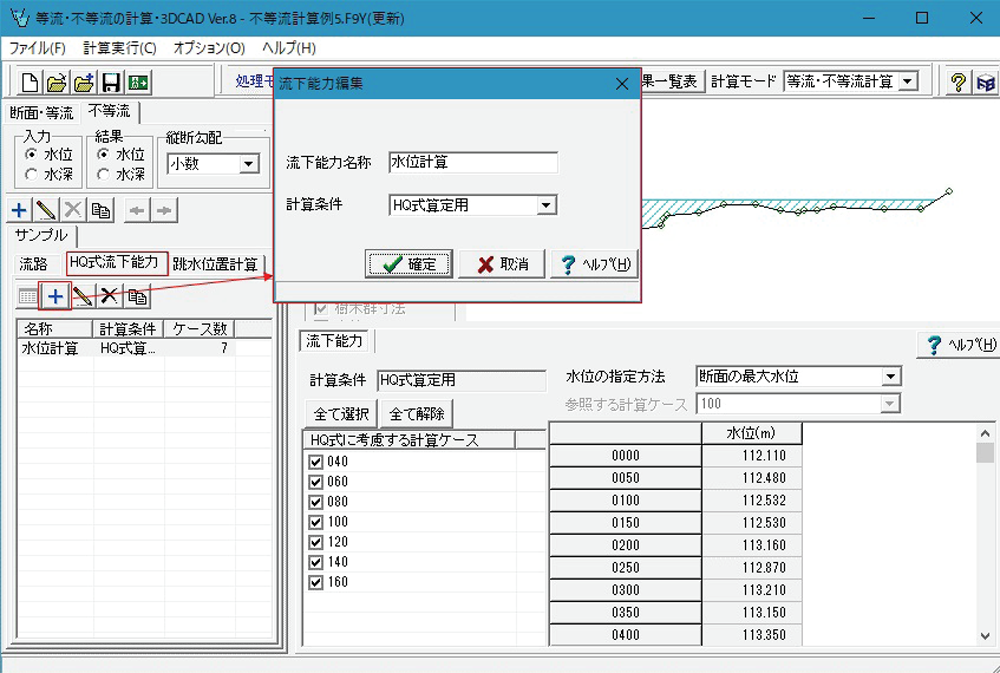The height and width of the screenshot is (673, 1000).
Task: Click the 計算条件 field in lower panel
Action: click(461, 380)
